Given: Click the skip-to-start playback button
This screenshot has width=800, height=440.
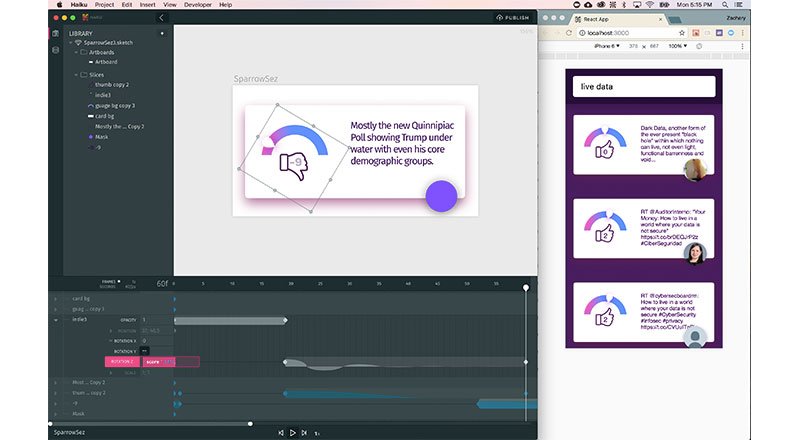Looking at the screenshot, I should tap(281, 433).
